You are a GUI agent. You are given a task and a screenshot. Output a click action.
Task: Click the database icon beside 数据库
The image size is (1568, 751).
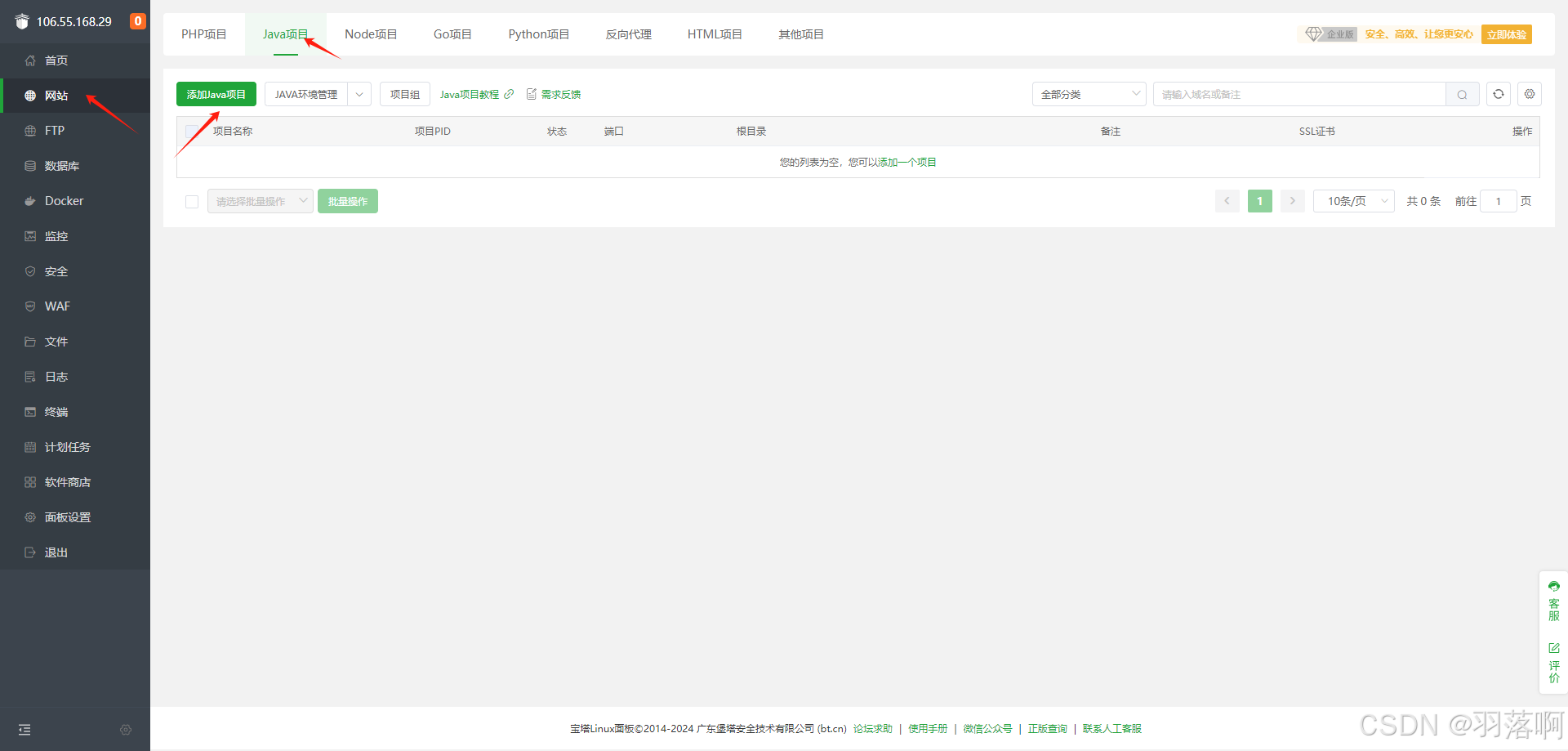30,166
